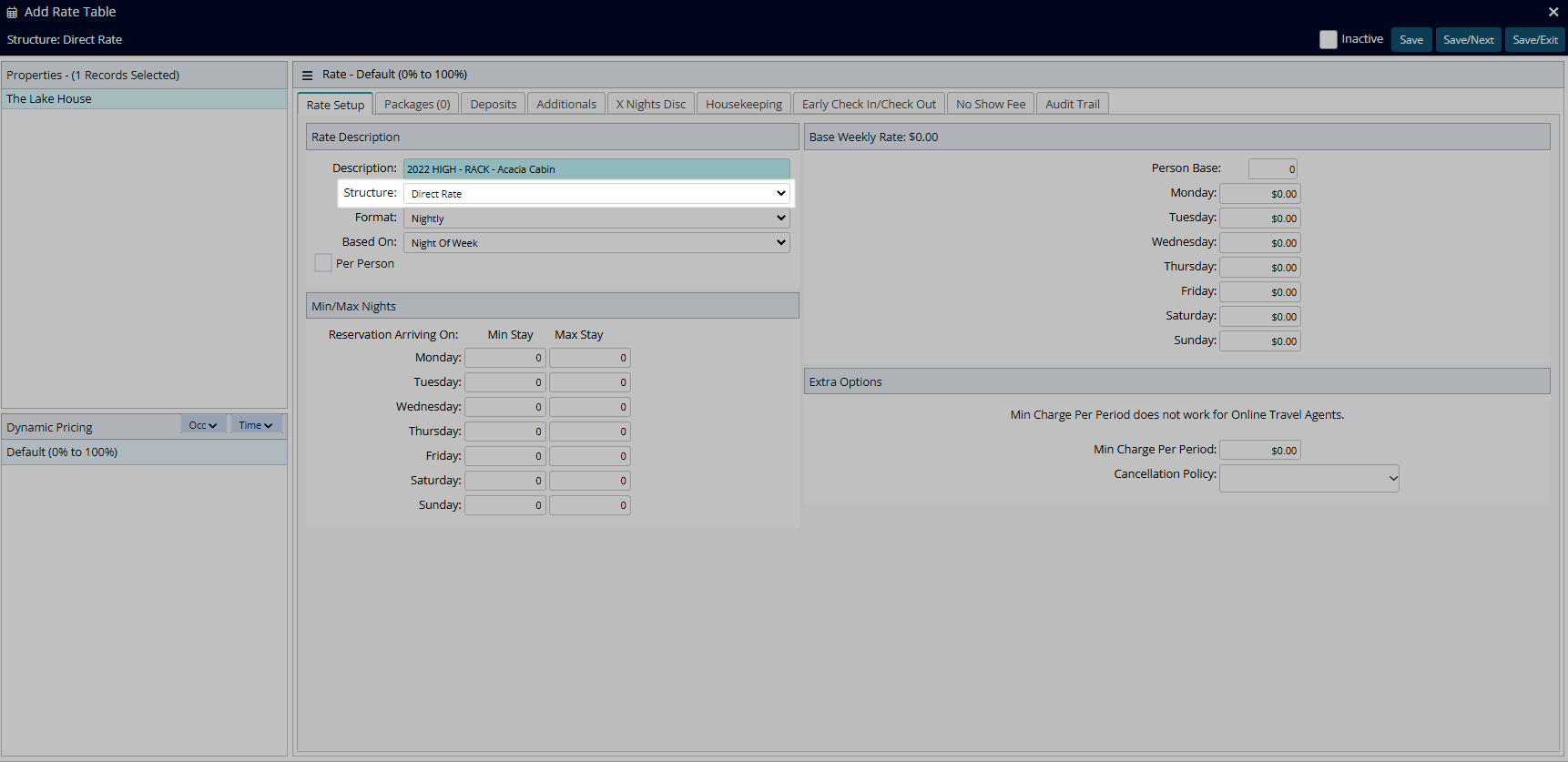Click the Thursday Min Stay field

pyautogui.click(x=505, y=432)
